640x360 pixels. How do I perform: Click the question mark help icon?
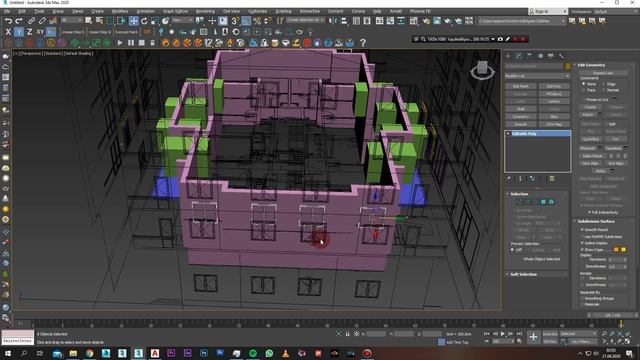click(x=362, y=42)
